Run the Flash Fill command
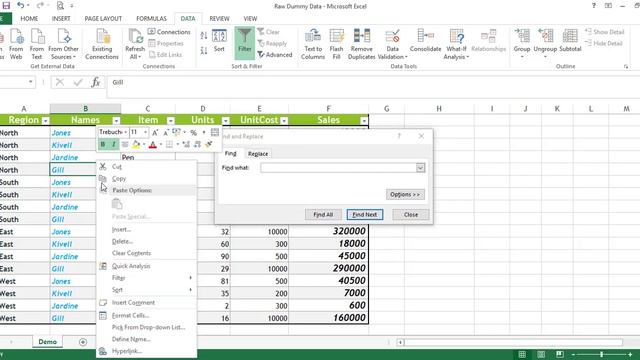 pos(336,44)
